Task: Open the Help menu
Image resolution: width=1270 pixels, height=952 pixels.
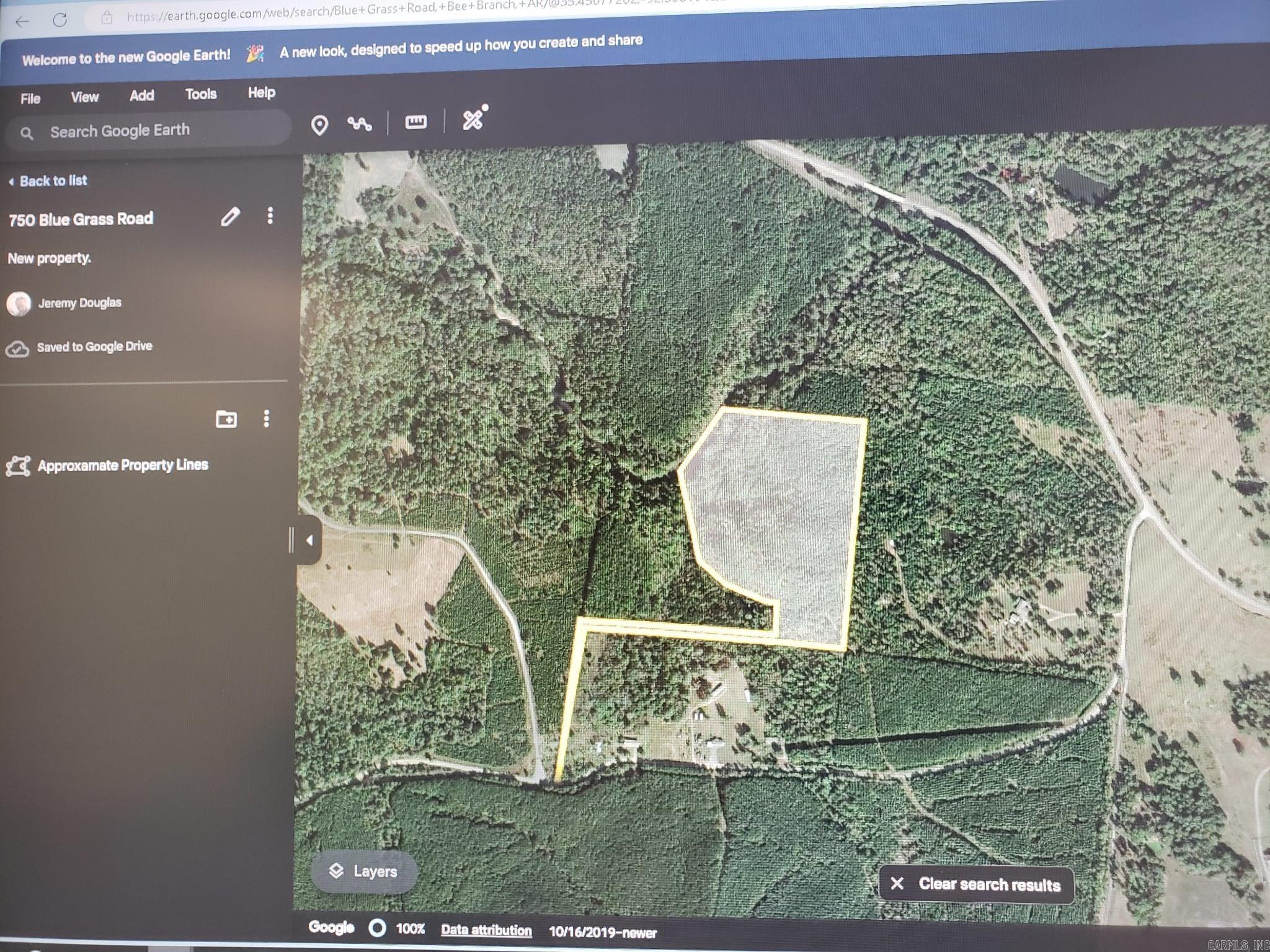Action: point(262,93)
